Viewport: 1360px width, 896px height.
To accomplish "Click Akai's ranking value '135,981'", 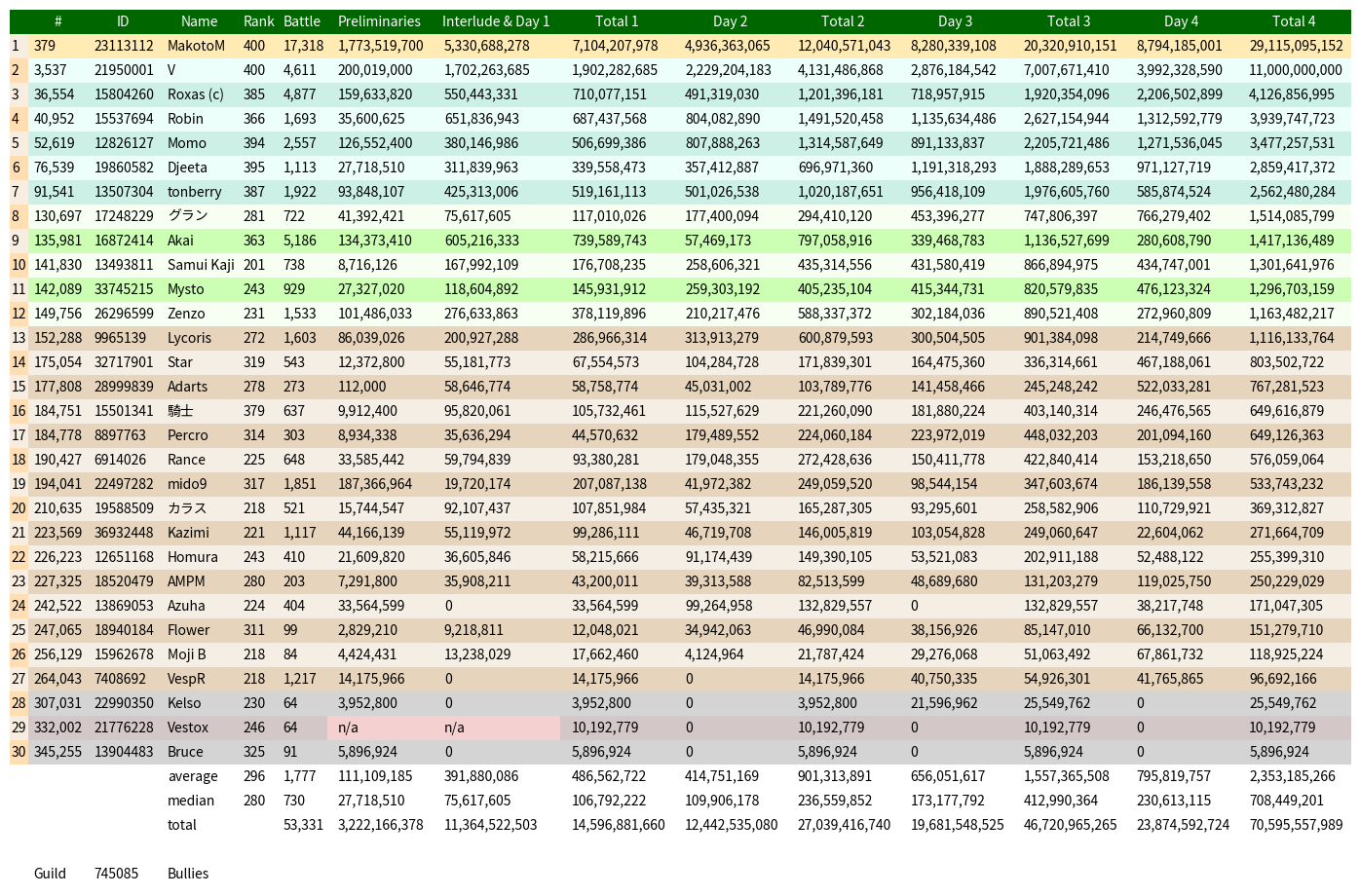I will tap(57, 241).
